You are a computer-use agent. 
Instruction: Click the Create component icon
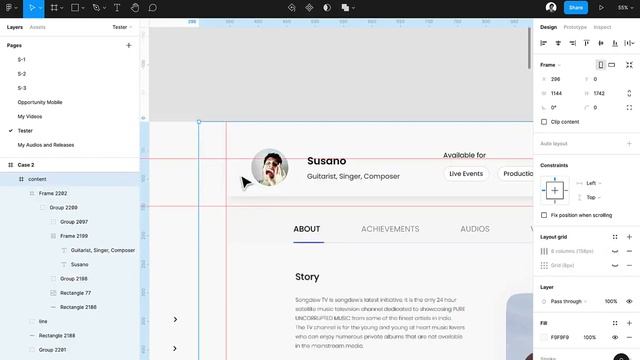tap(309, 8)
